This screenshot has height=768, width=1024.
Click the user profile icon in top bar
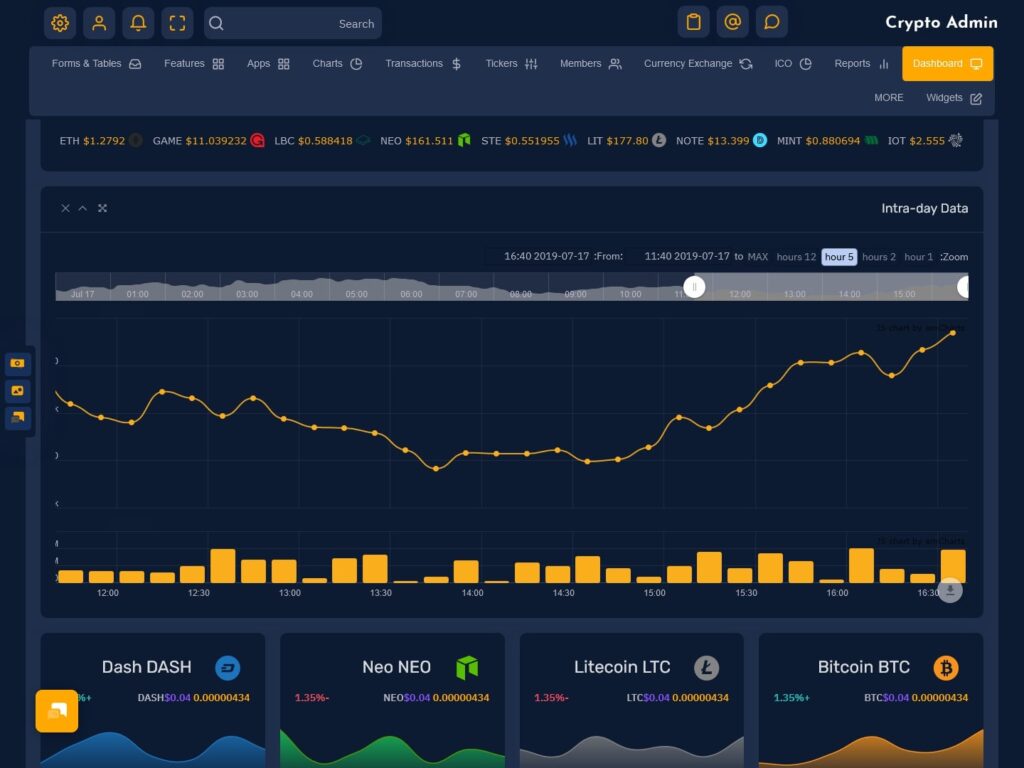[98, 22]
